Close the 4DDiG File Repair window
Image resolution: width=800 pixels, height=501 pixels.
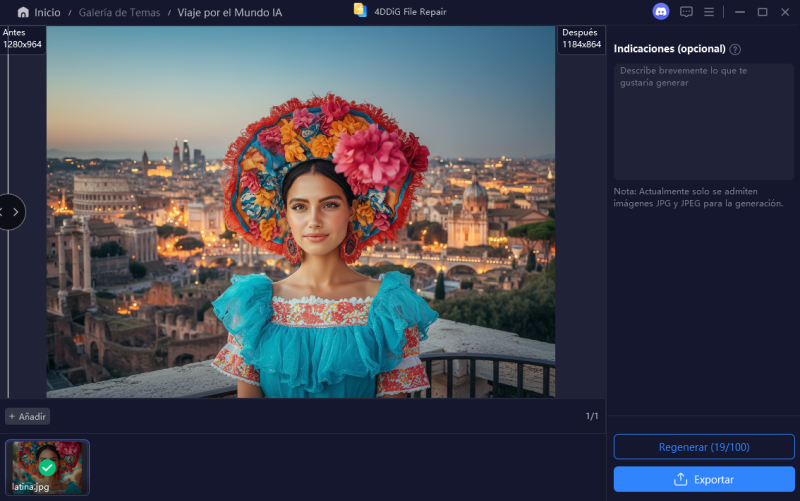coord(785,12)
